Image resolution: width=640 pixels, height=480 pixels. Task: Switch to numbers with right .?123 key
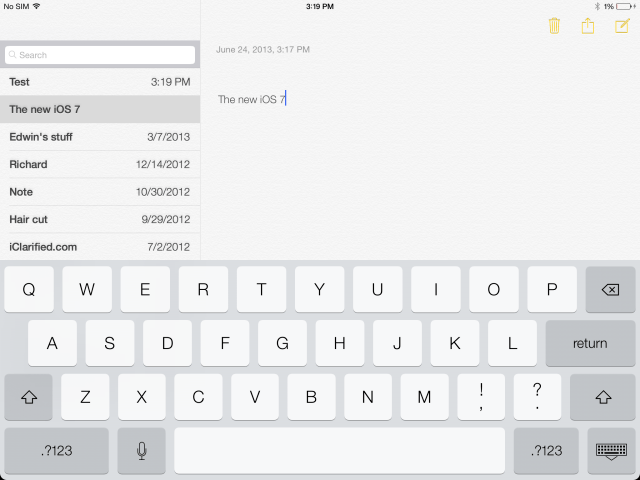tap(546, 451)
